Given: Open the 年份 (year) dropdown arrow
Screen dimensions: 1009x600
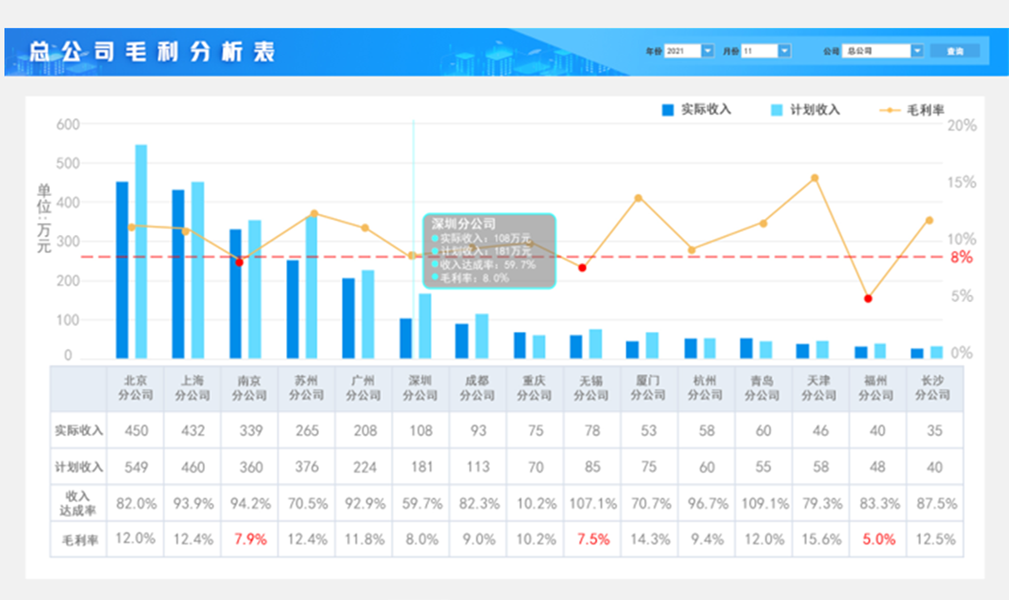Looking at the screenshot, I should 708,50.
